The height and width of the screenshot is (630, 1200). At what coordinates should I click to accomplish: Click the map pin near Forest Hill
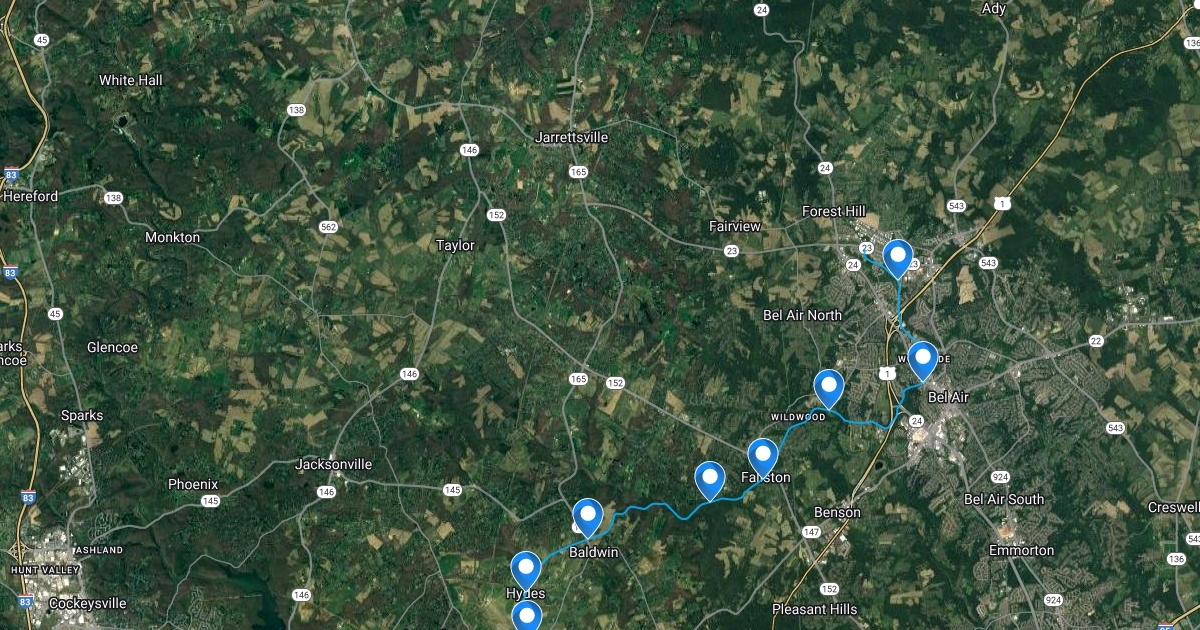[x=898, y=258]
